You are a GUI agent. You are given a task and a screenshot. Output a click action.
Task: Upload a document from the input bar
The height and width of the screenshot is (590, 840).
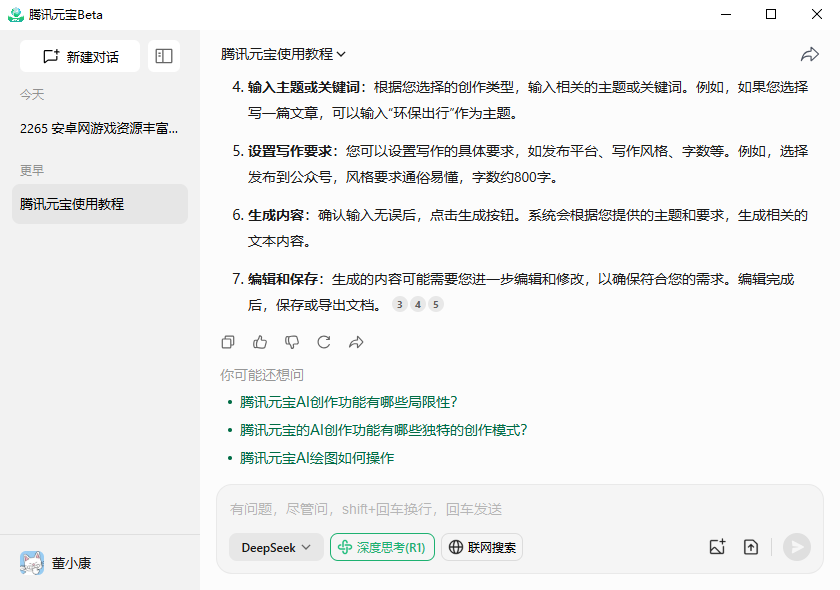(x=753, y=547)
